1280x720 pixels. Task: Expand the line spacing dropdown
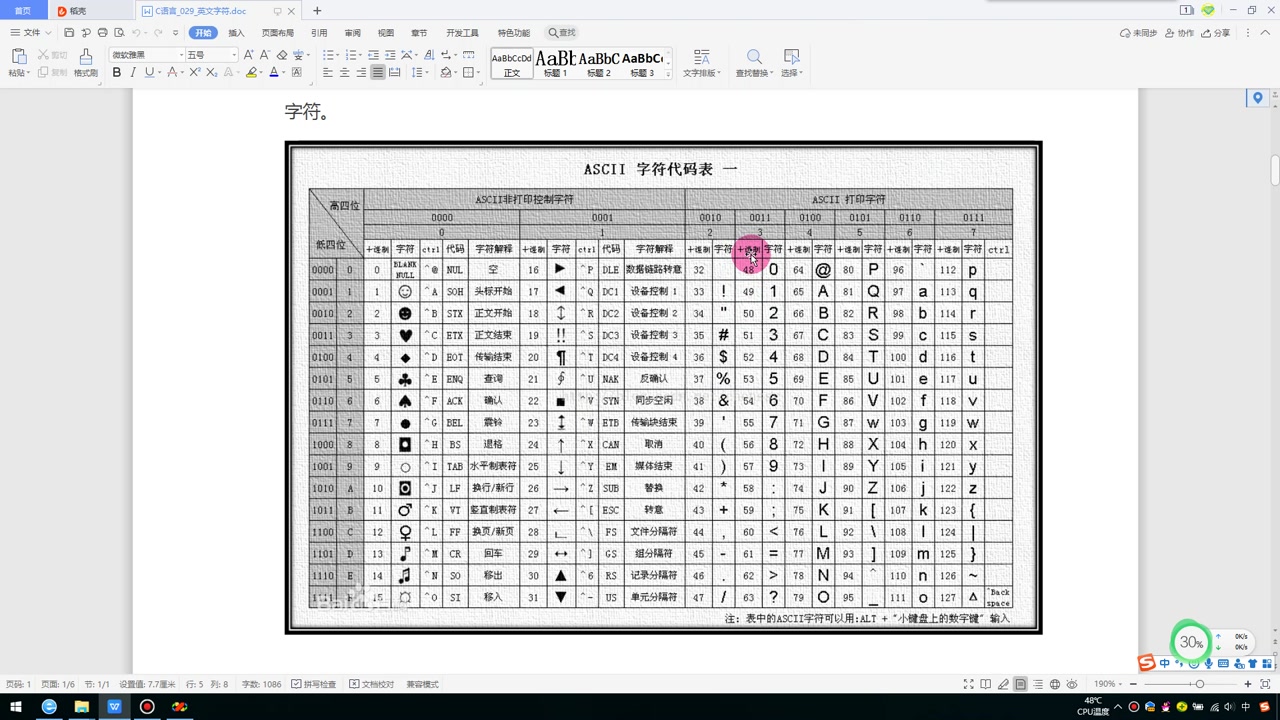tap(427, 72)
